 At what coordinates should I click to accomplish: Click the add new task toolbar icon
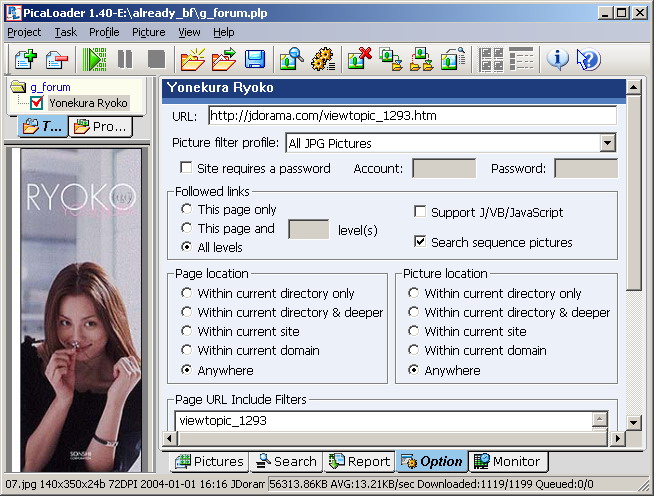click(24, 59)
